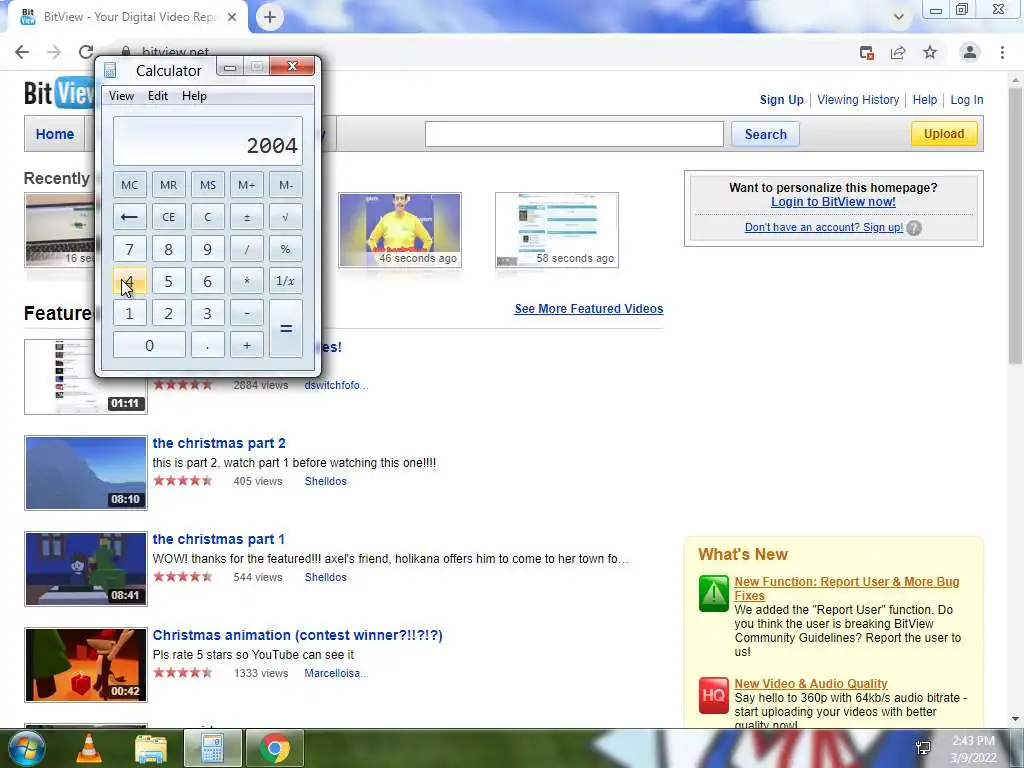Click the Chrome back arrow

pyautogui.click(x=22, y=52)
